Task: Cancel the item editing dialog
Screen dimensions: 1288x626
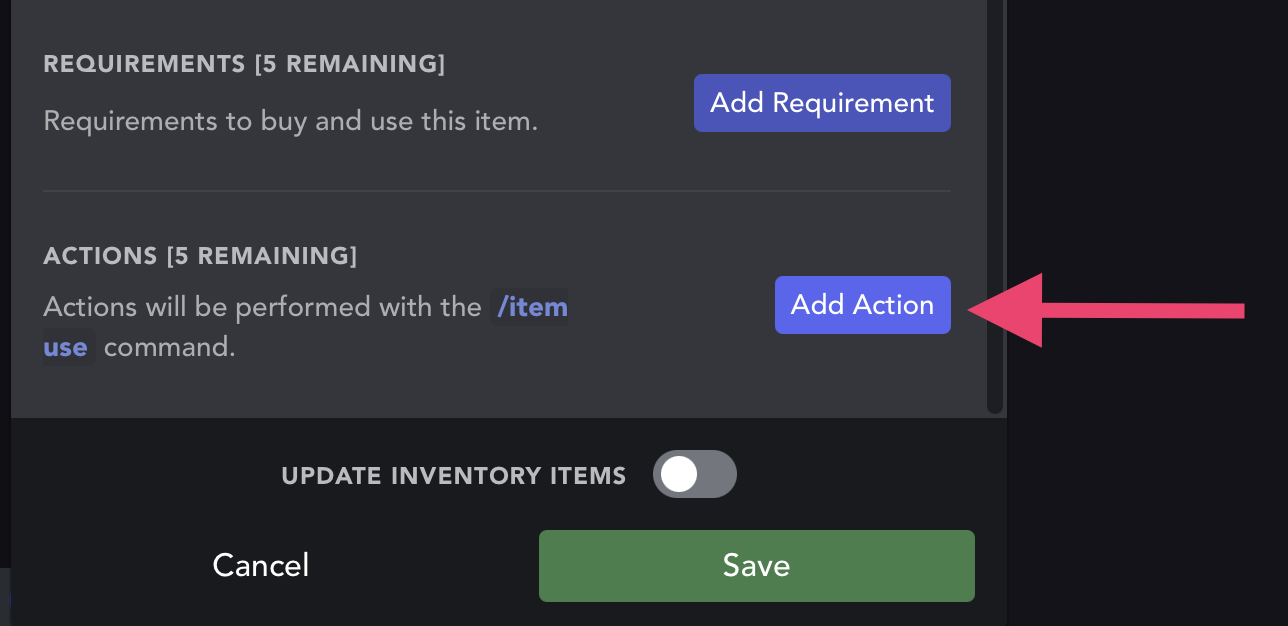Action: [x=260, y=566]
